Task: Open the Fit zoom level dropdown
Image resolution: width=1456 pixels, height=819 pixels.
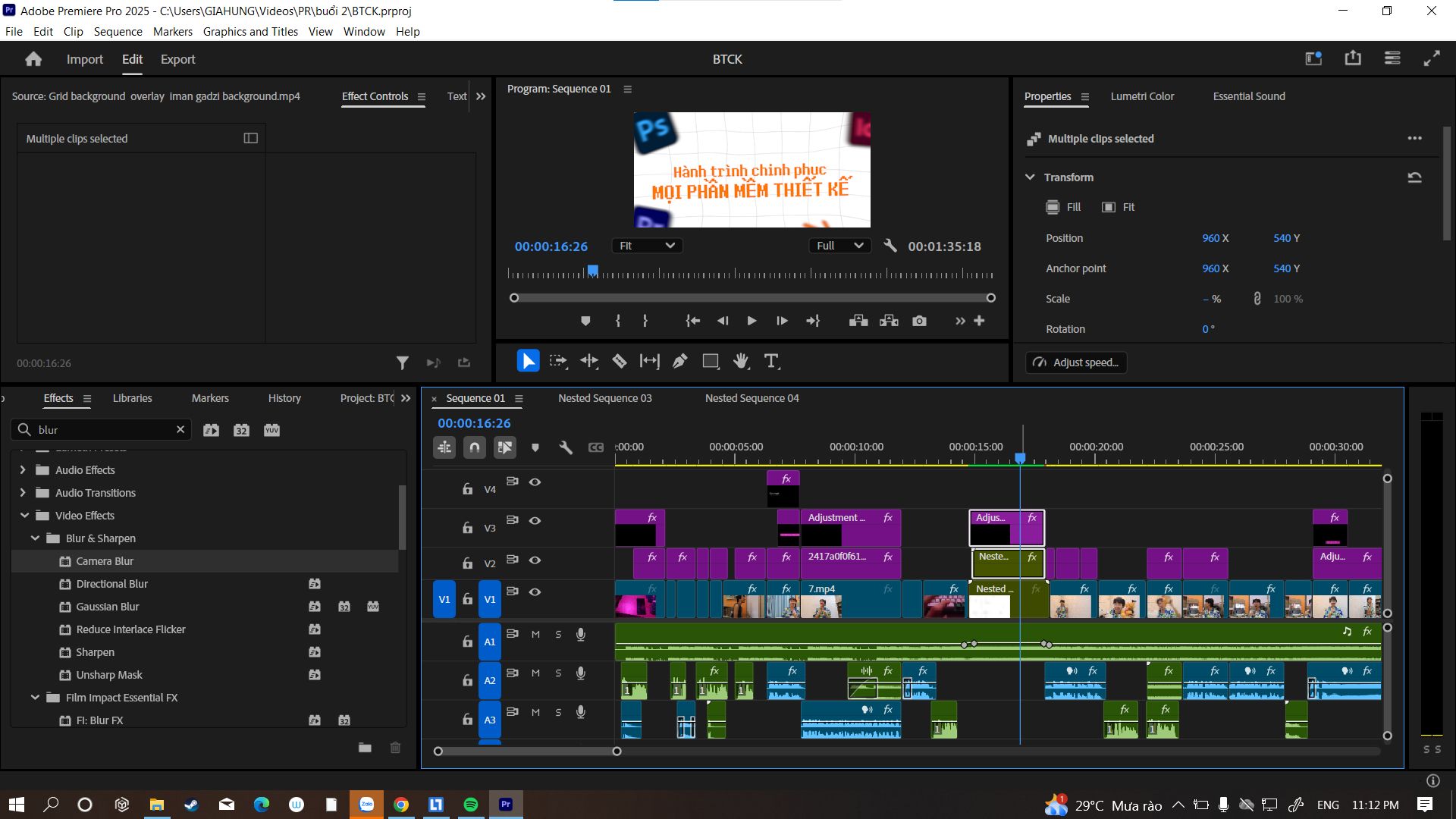Action: click(647, 246)
